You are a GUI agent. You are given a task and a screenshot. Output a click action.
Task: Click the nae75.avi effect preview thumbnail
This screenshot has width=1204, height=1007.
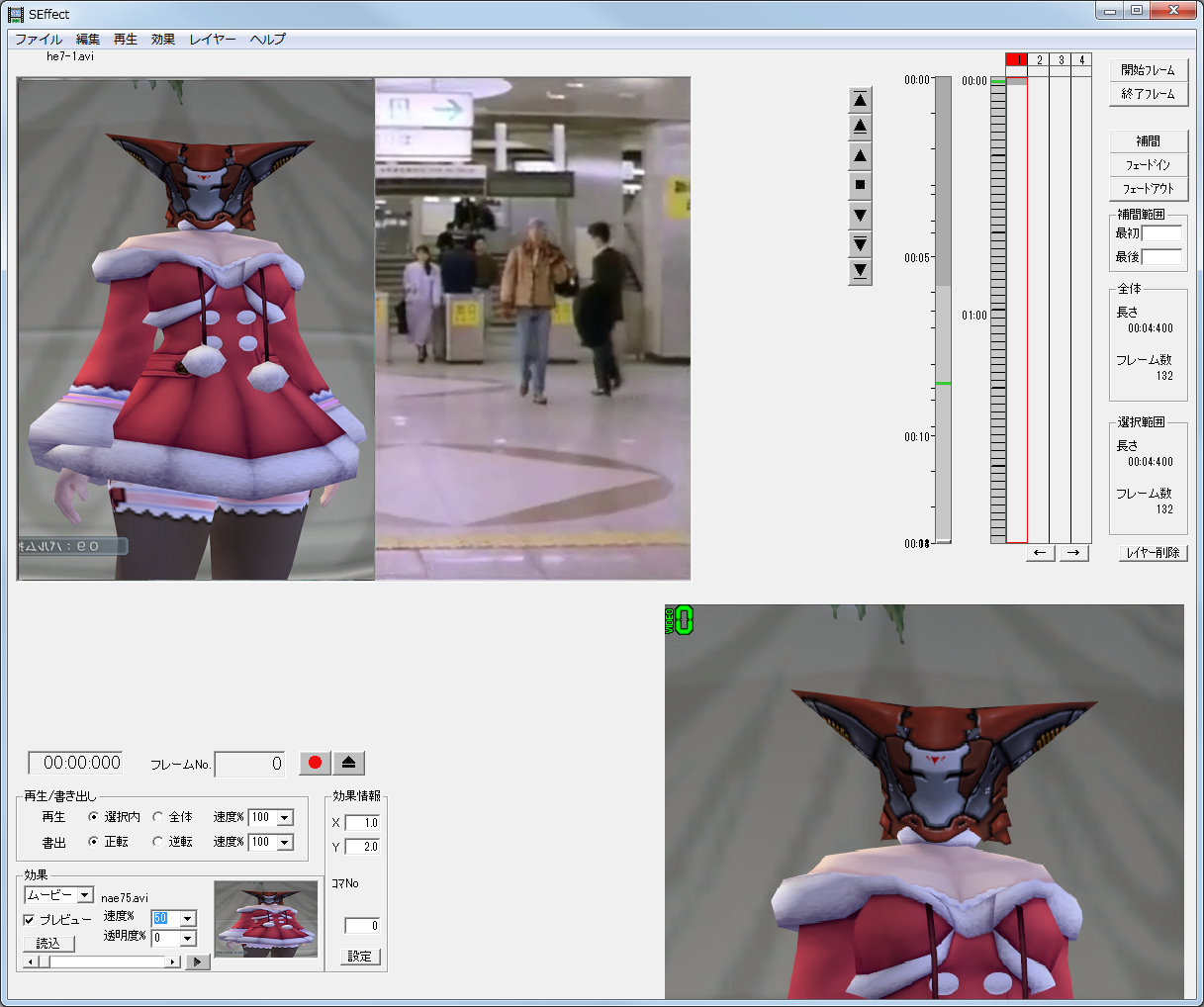click(266, 920)
